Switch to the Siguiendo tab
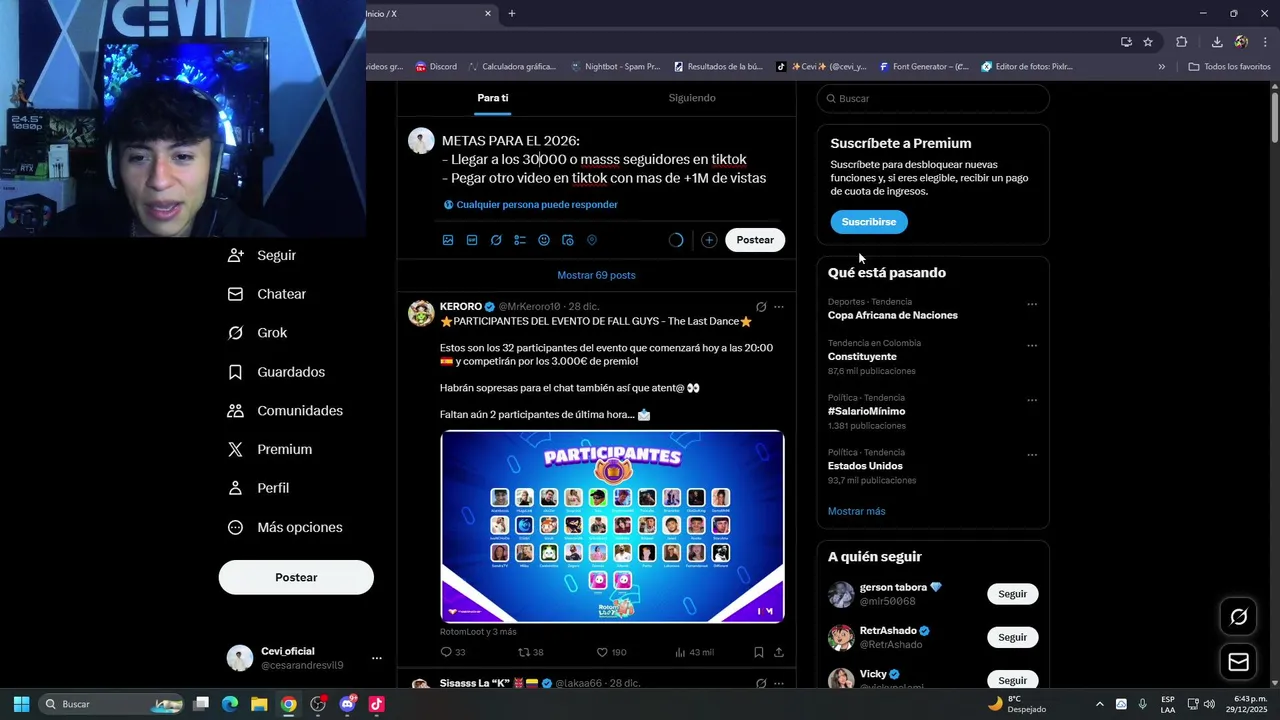This screenshot has width=1280, height=720. pyautogui.click(x=692, y=98)
